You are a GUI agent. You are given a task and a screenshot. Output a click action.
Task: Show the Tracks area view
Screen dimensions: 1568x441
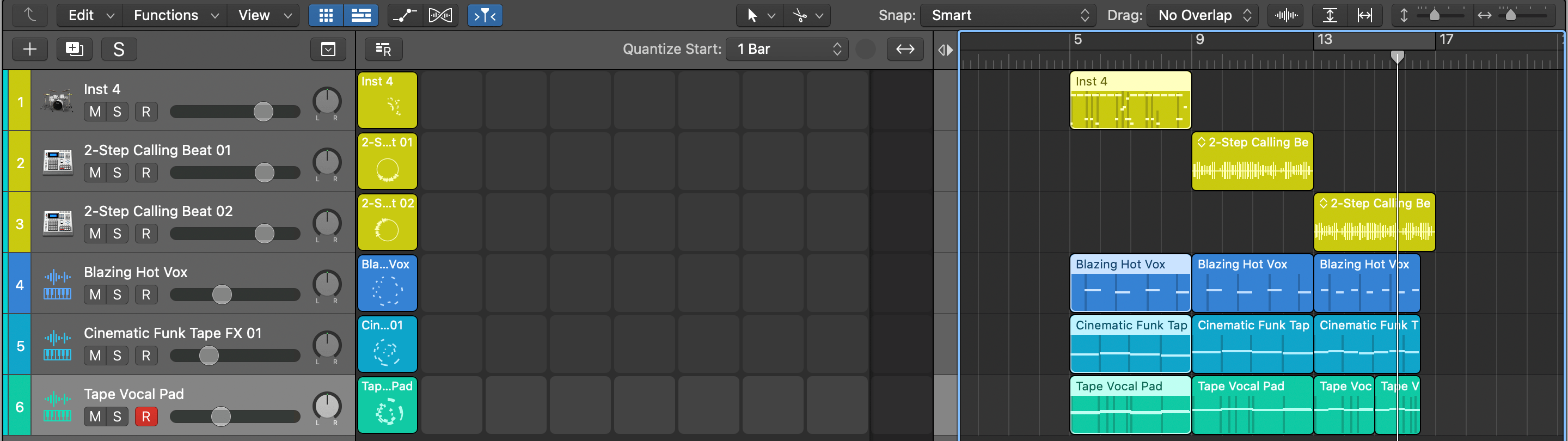[x=361, y=15]
